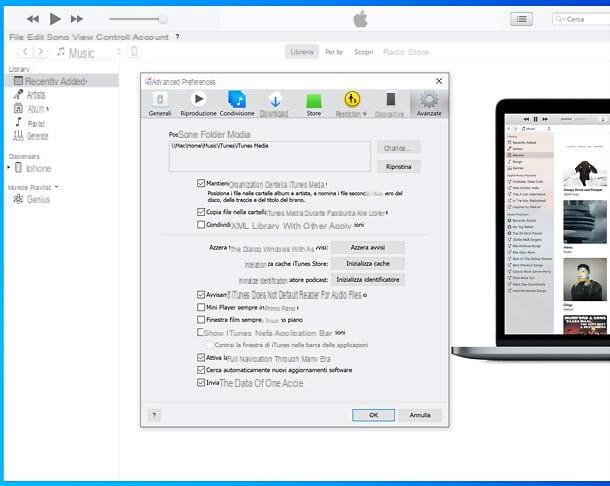Click the ? help button in dialog
This screenshot has width=610, height=486.
(x=154, y=415)
